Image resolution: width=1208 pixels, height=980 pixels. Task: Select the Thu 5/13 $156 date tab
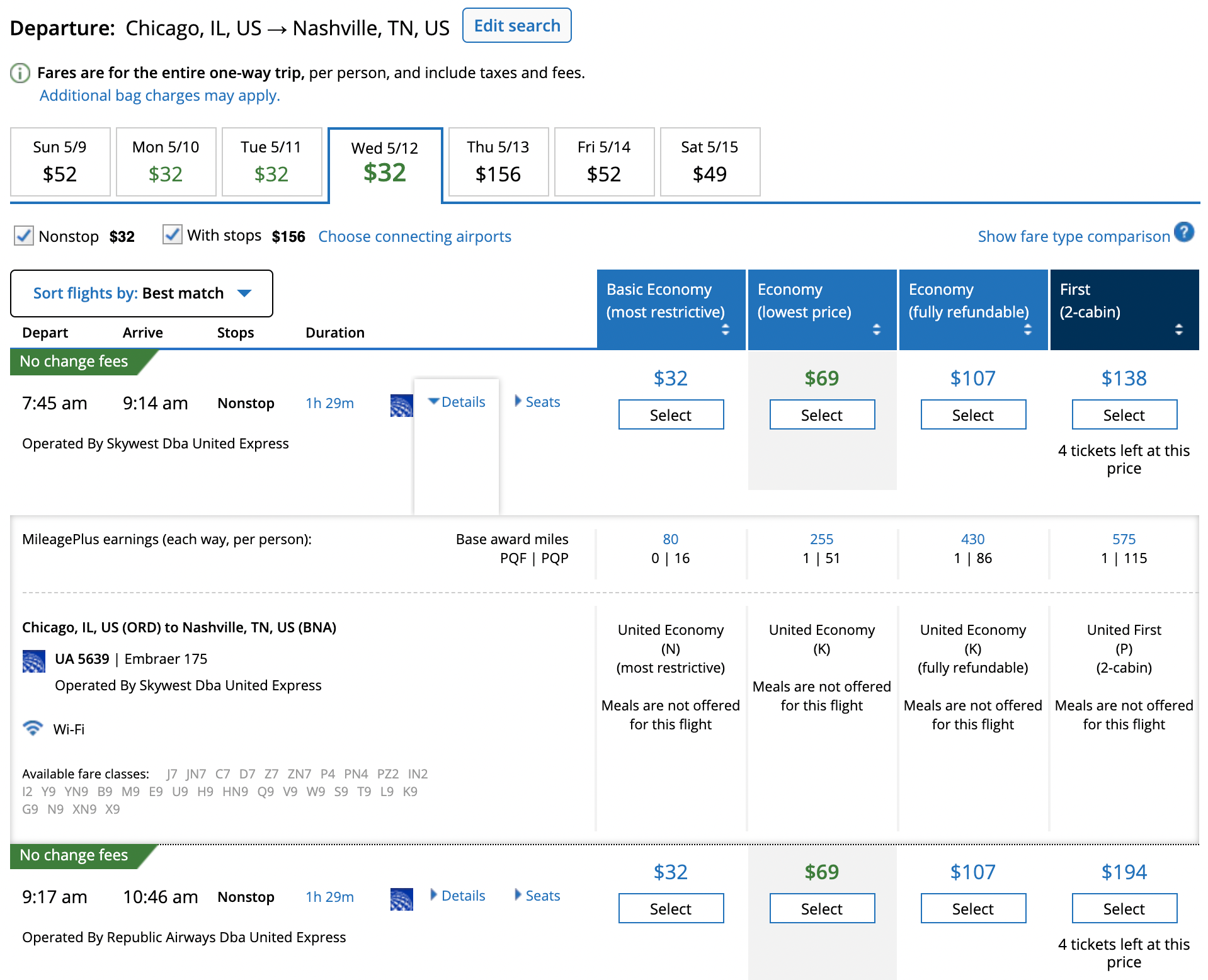click(x=498, y=162)
